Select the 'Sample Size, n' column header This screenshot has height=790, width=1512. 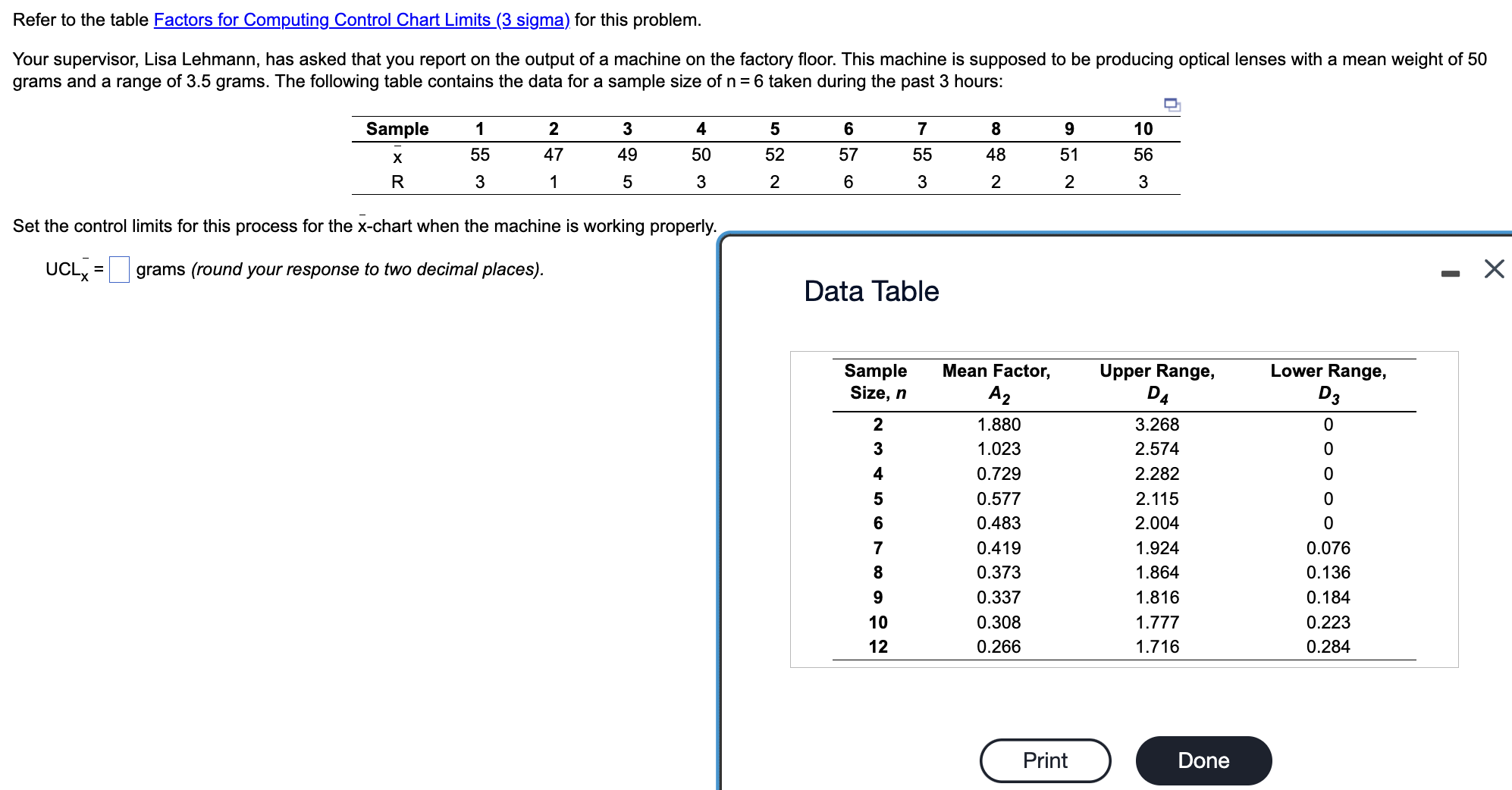click(x=876, y=381)
